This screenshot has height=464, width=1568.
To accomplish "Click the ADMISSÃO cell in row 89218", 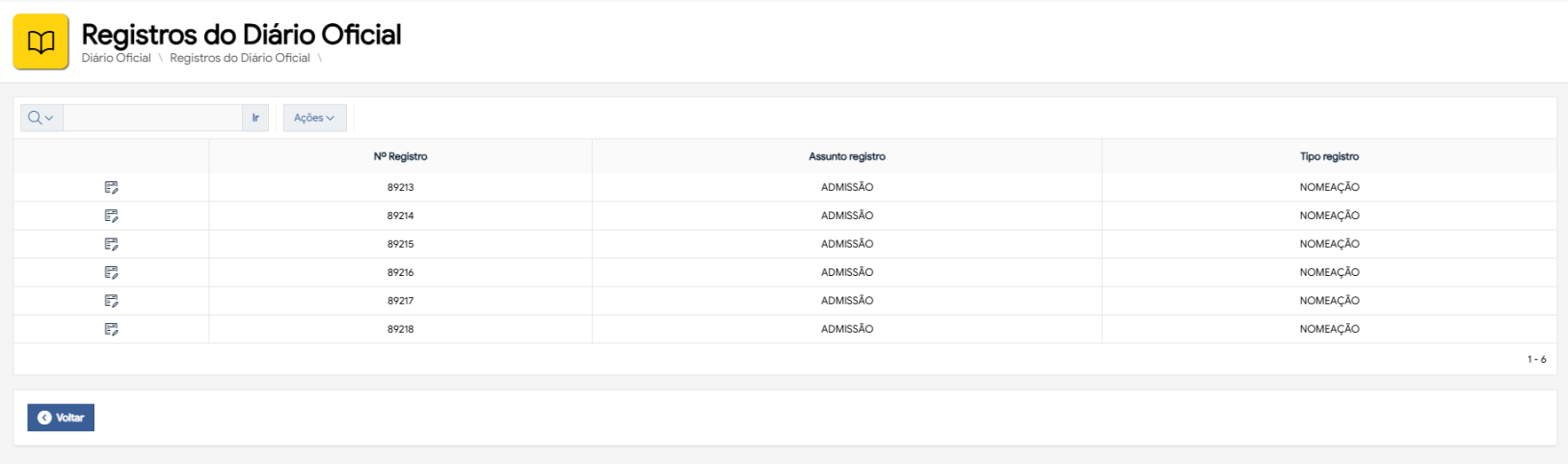I will (846, 329).
